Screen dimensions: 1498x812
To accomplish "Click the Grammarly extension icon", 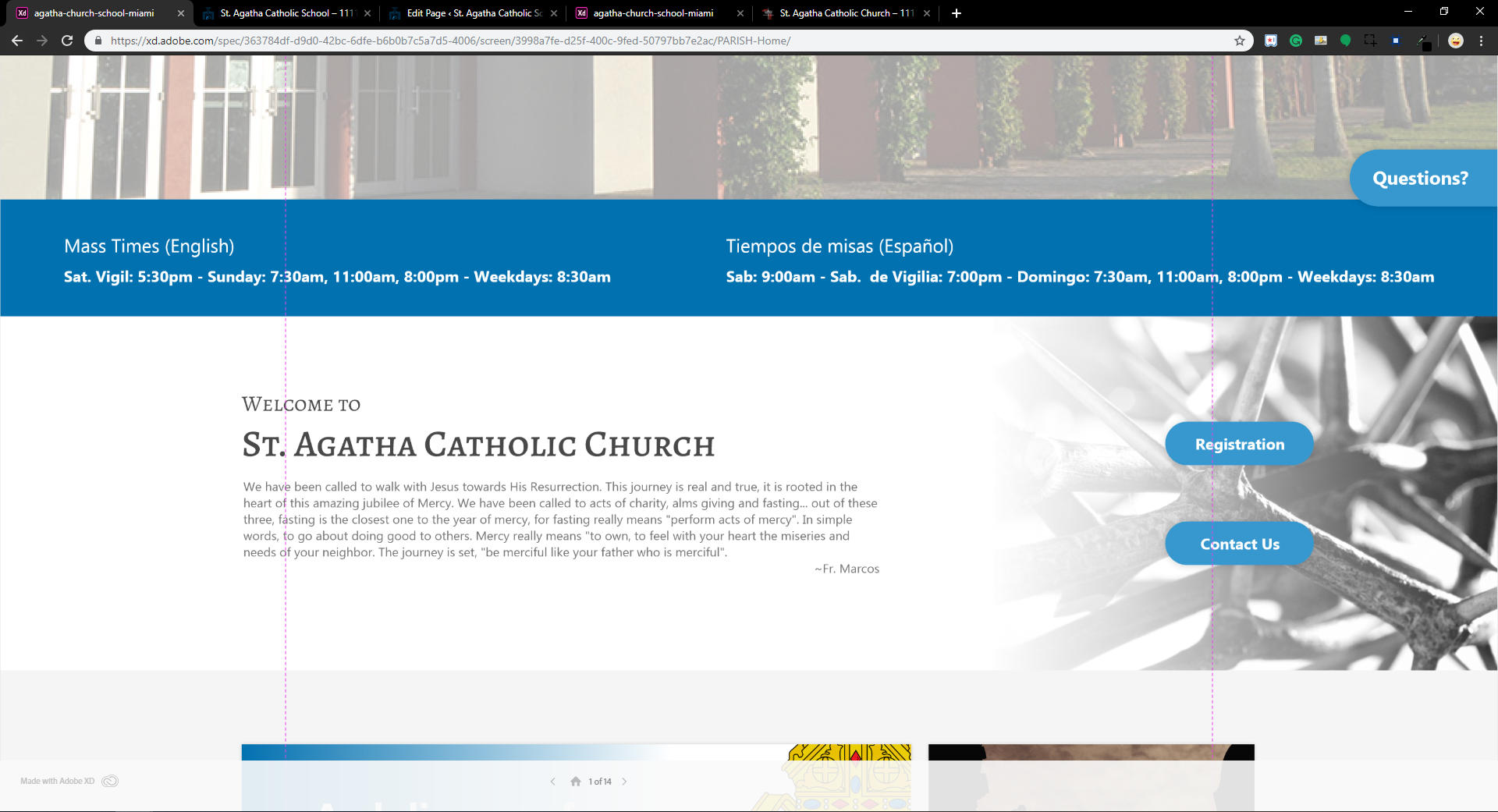I will click(x=1296, y=41).
